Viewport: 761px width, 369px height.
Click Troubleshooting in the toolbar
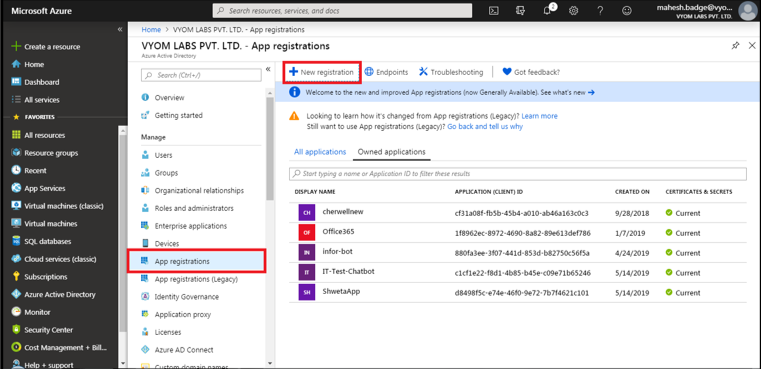(451, 72)
